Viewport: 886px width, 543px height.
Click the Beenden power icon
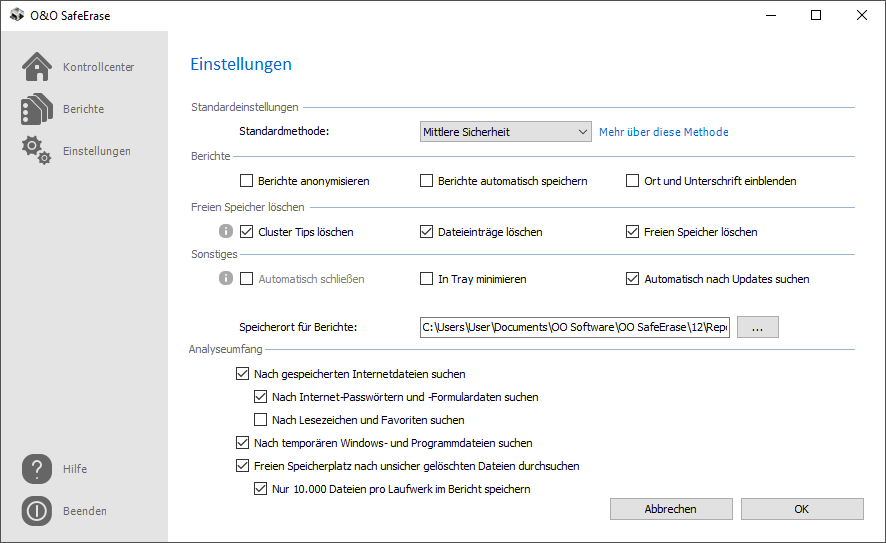coord(37,511)
